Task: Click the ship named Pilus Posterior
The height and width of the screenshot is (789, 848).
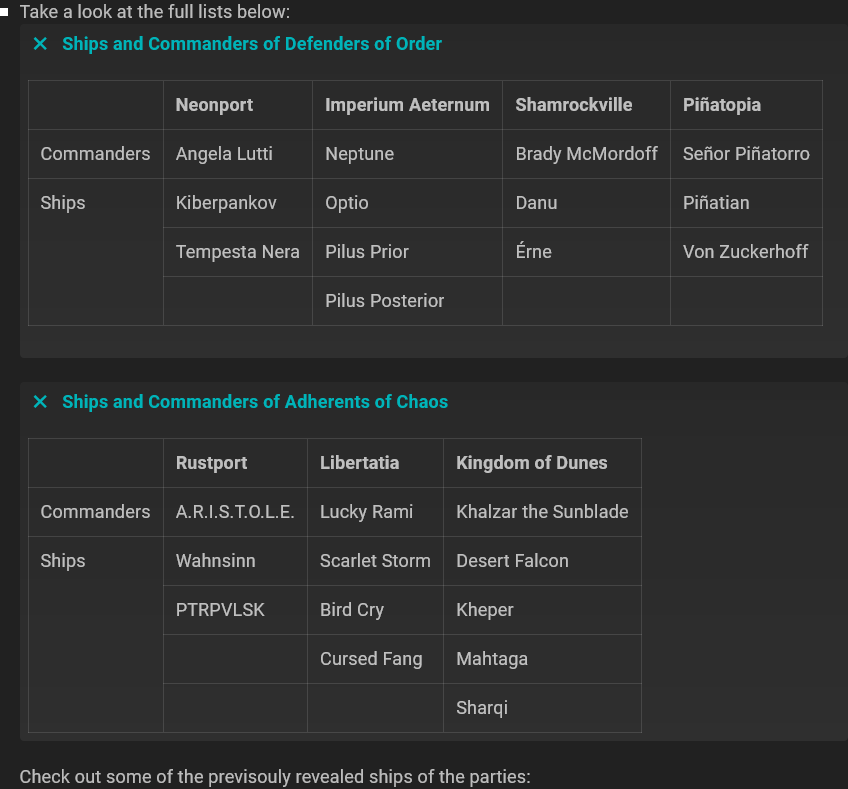Action: [x=383, y=300]
